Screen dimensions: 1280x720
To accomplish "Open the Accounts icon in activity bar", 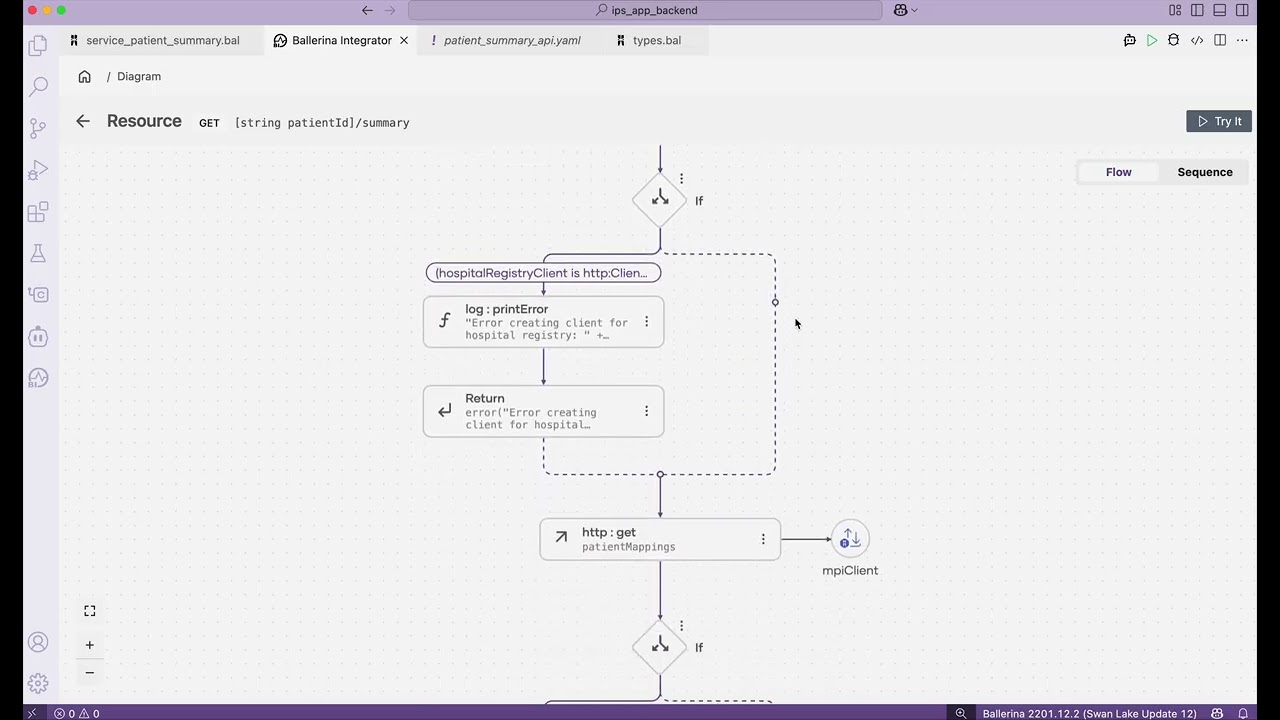I will [38, 642].
